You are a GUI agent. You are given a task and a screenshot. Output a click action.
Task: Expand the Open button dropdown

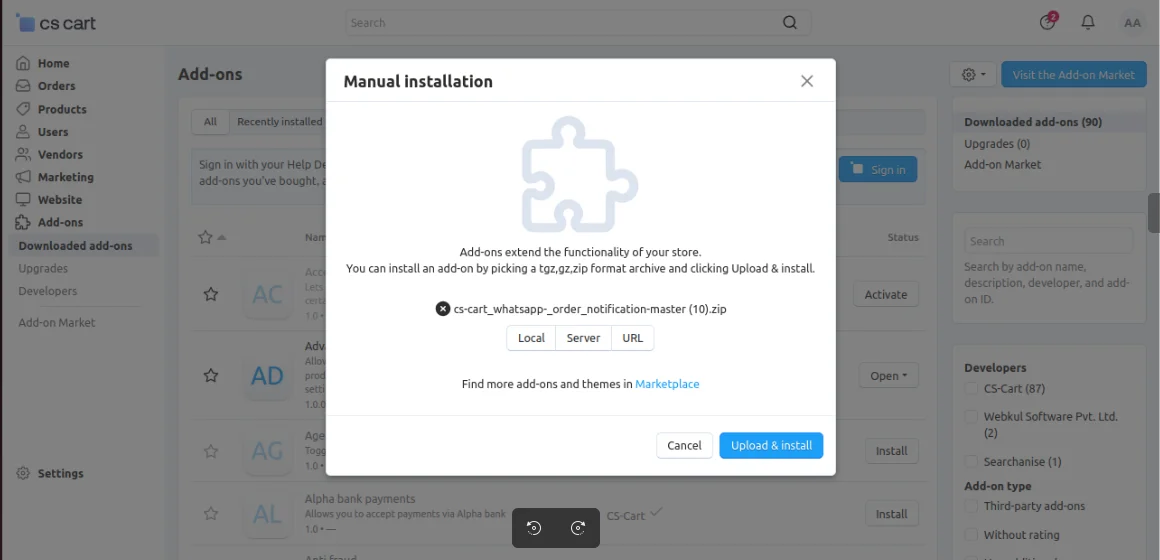pyautogui.click(x=888, y=376)
